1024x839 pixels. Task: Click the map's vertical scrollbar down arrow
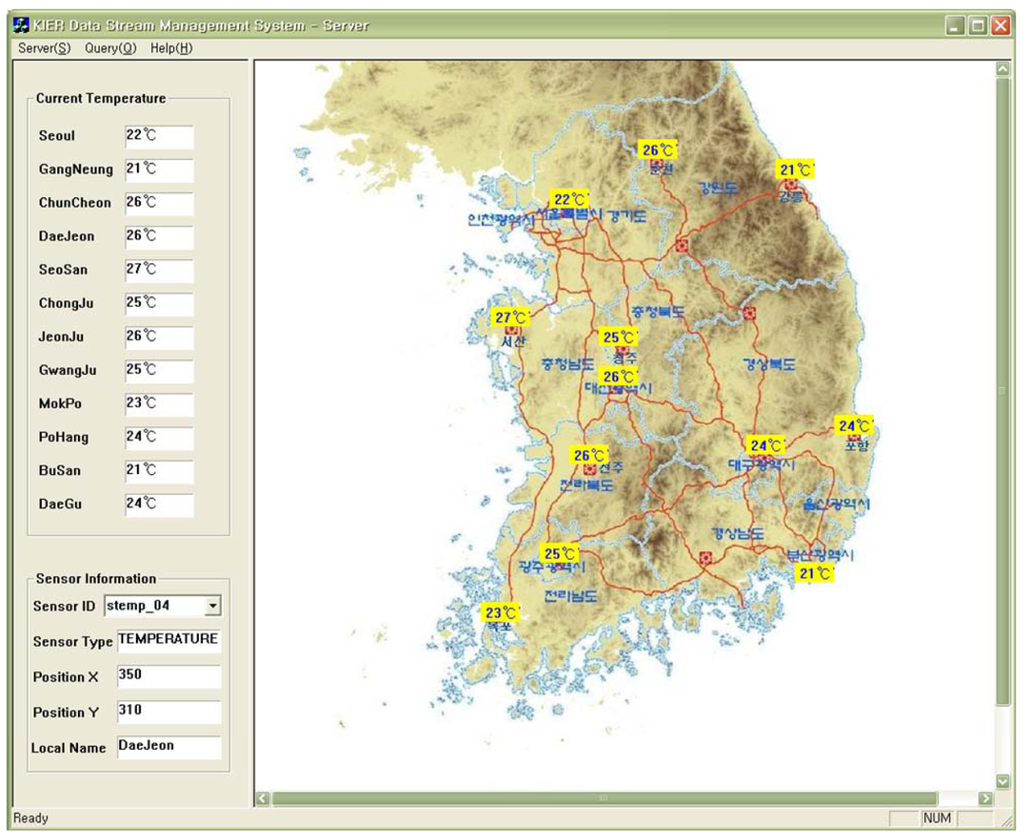click(x=1003, y=781)
